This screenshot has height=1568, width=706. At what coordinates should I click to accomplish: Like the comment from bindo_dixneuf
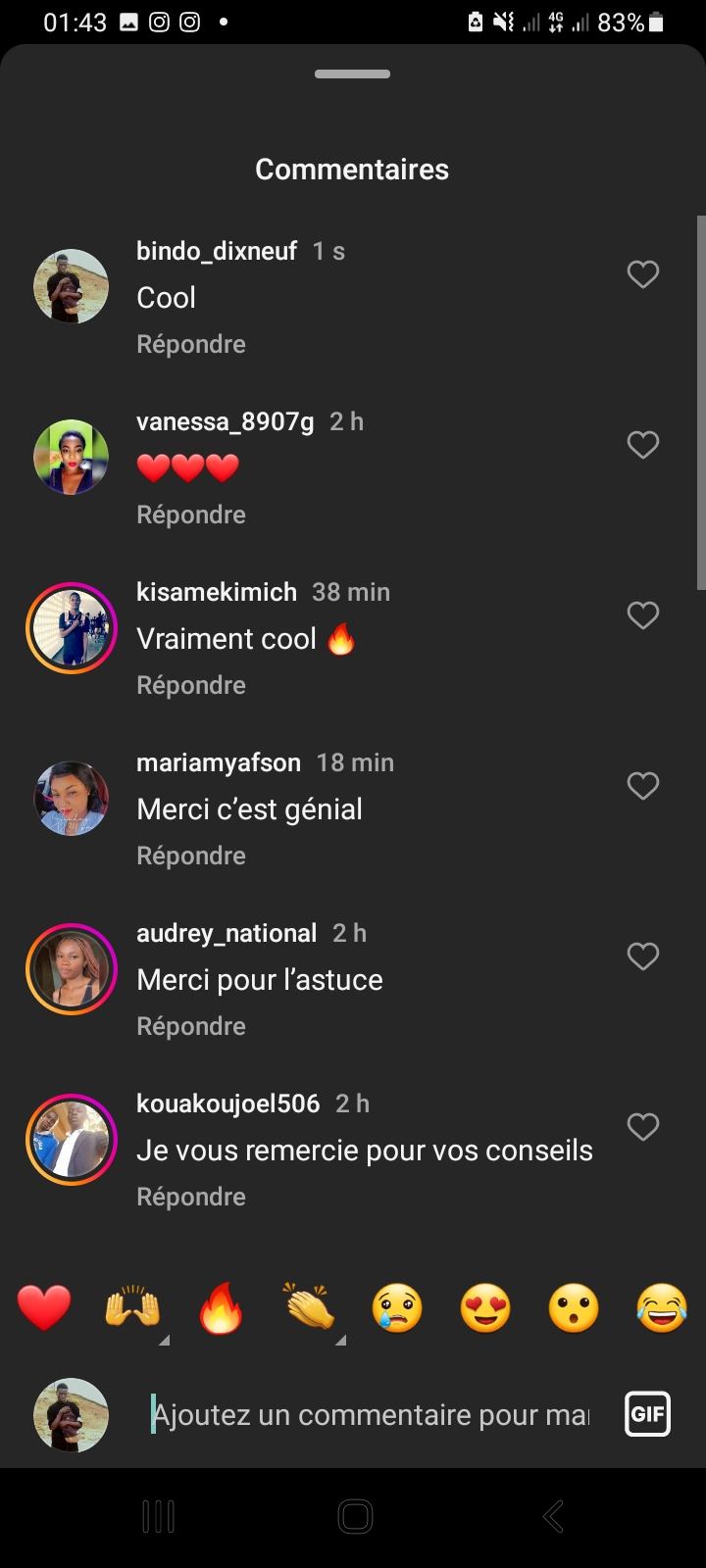click(x=643, y=274)
